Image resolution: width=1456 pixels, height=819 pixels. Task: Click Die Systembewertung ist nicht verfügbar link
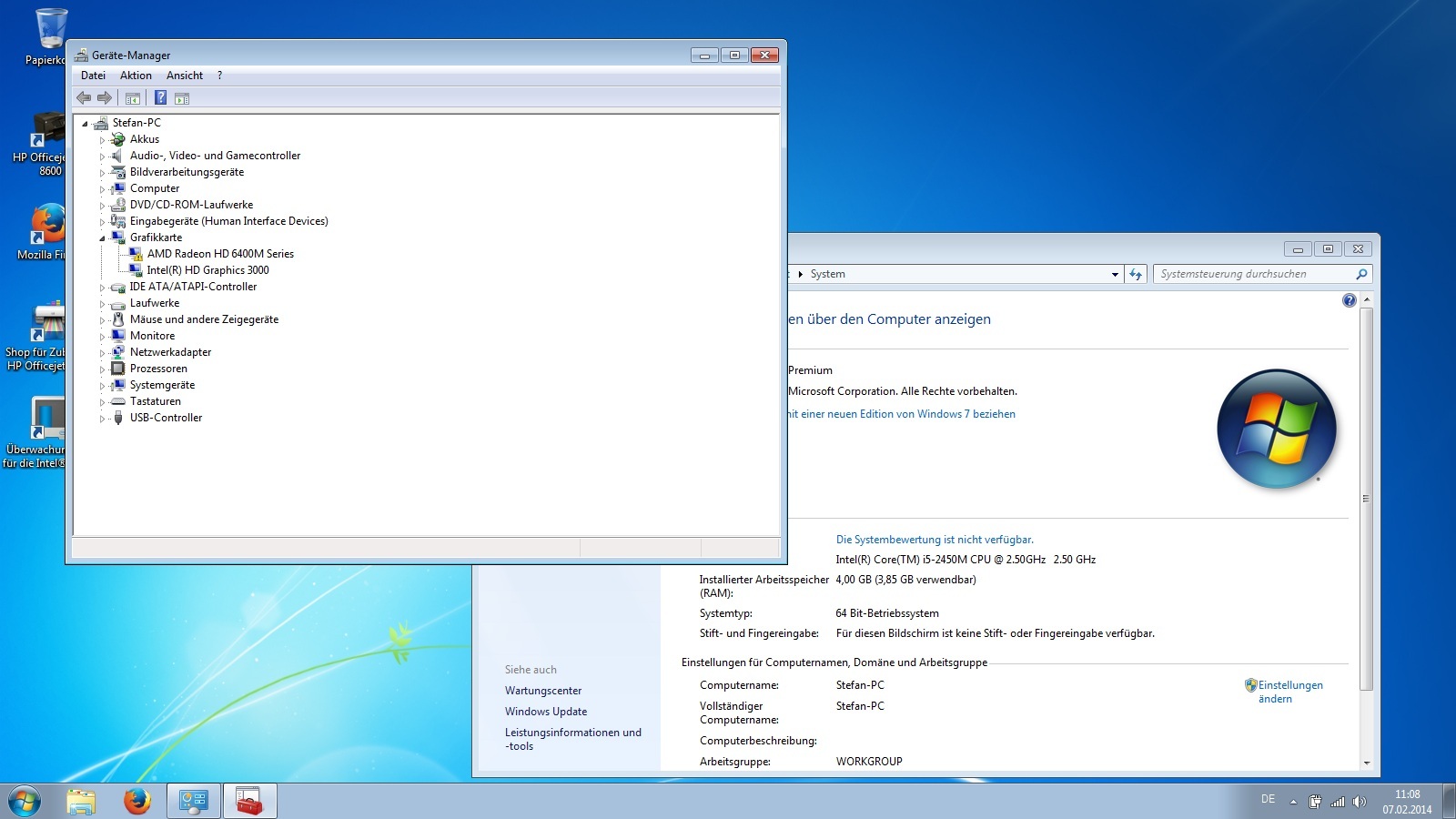(935, 540)
